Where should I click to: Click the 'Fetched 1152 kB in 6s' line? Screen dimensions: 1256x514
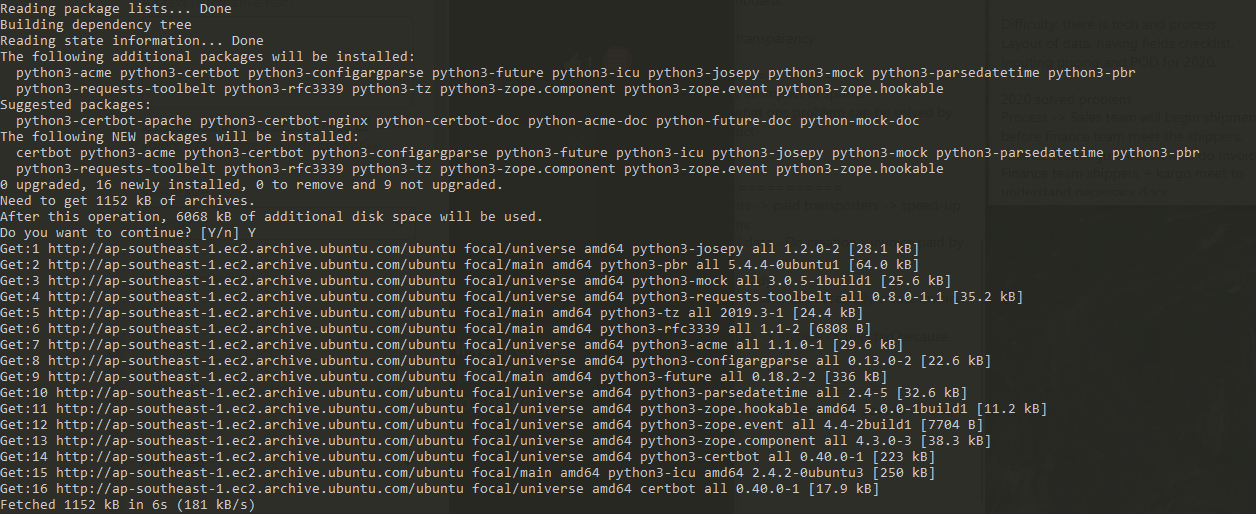(x=128, y=504)
